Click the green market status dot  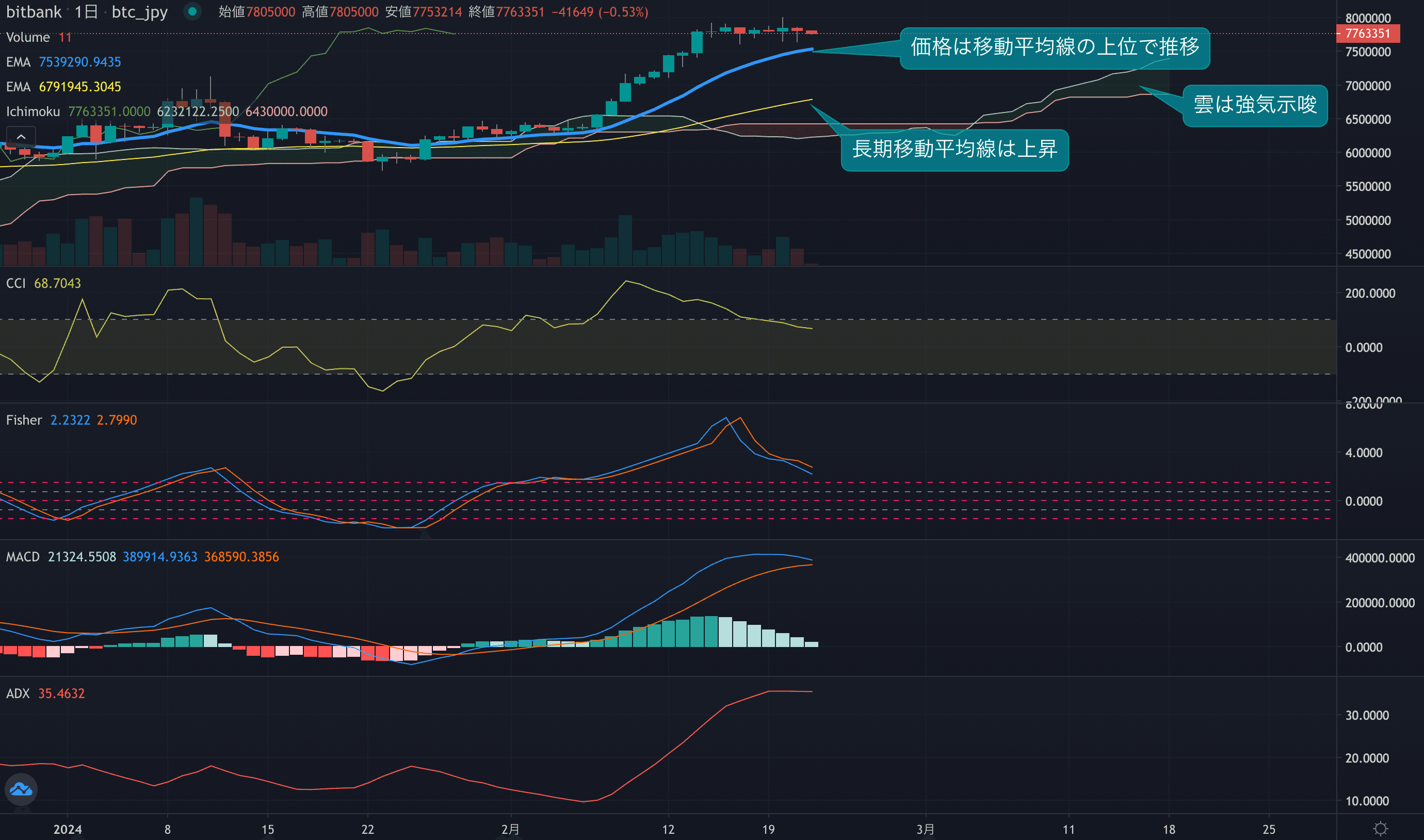coord(192,11)
